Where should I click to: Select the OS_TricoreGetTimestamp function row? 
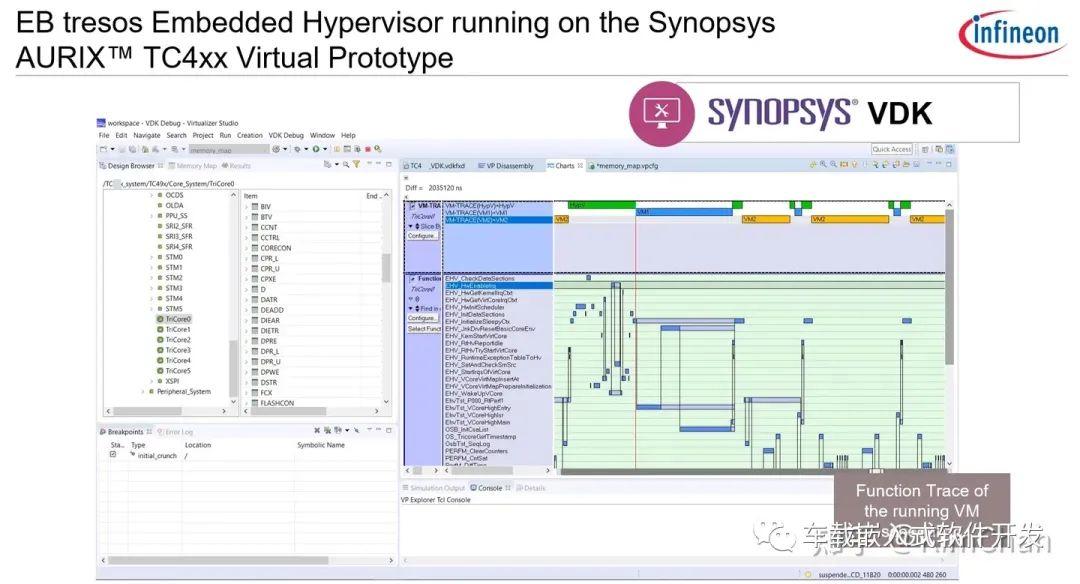coord(498,437)
